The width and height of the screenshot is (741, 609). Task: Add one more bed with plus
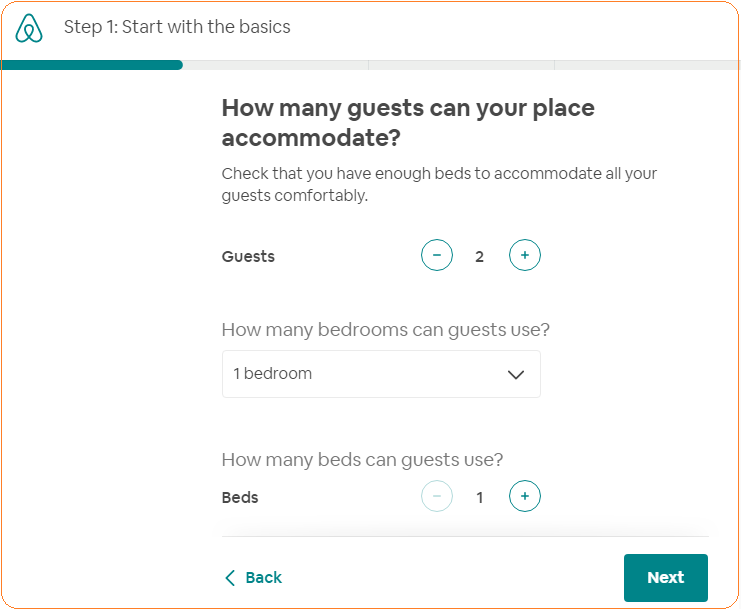(x=525, y=496)
